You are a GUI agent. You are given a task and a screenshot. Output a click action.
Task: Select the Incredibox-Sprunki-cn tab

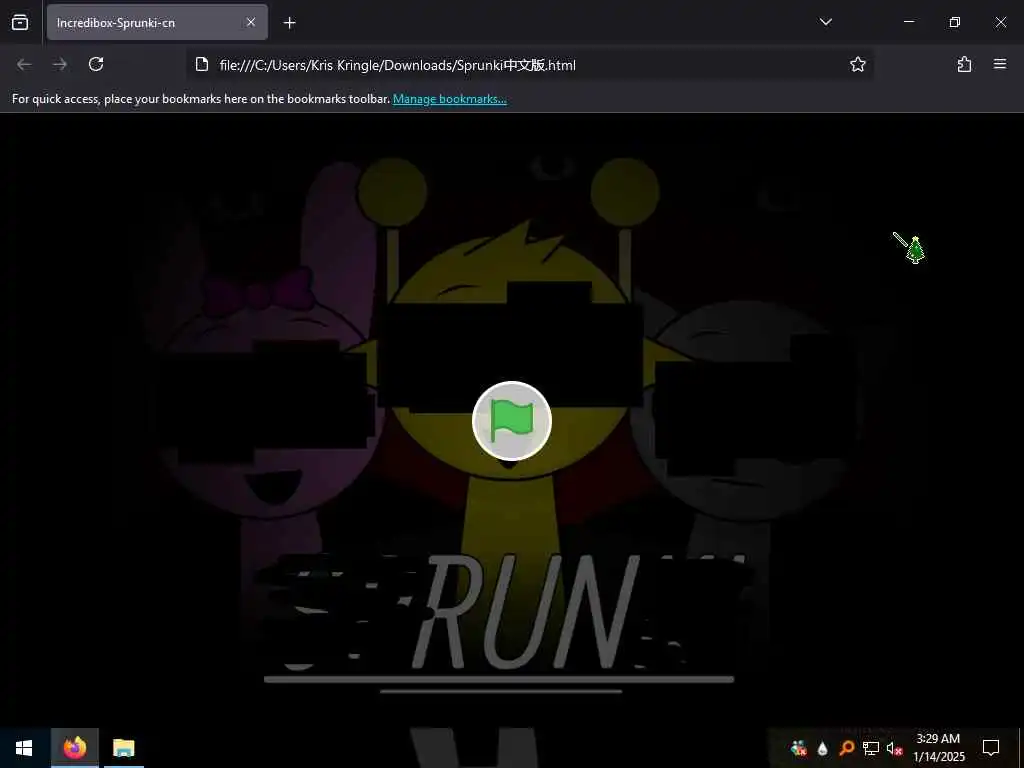157,22
